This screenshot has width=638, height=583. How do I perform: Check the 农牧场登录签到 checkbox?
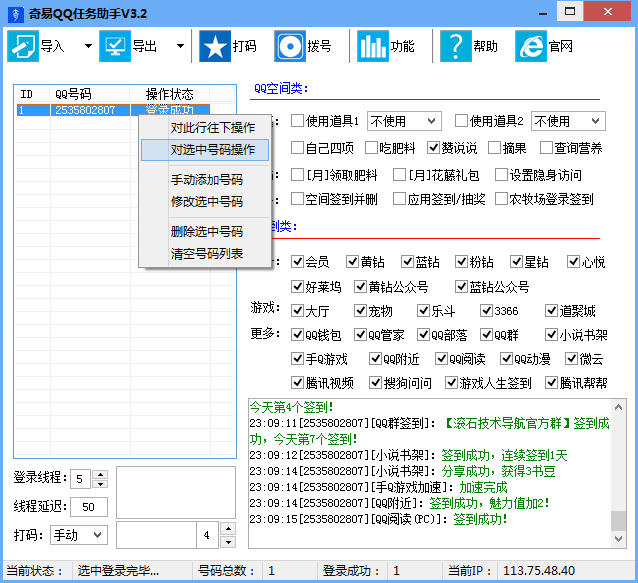501,199
